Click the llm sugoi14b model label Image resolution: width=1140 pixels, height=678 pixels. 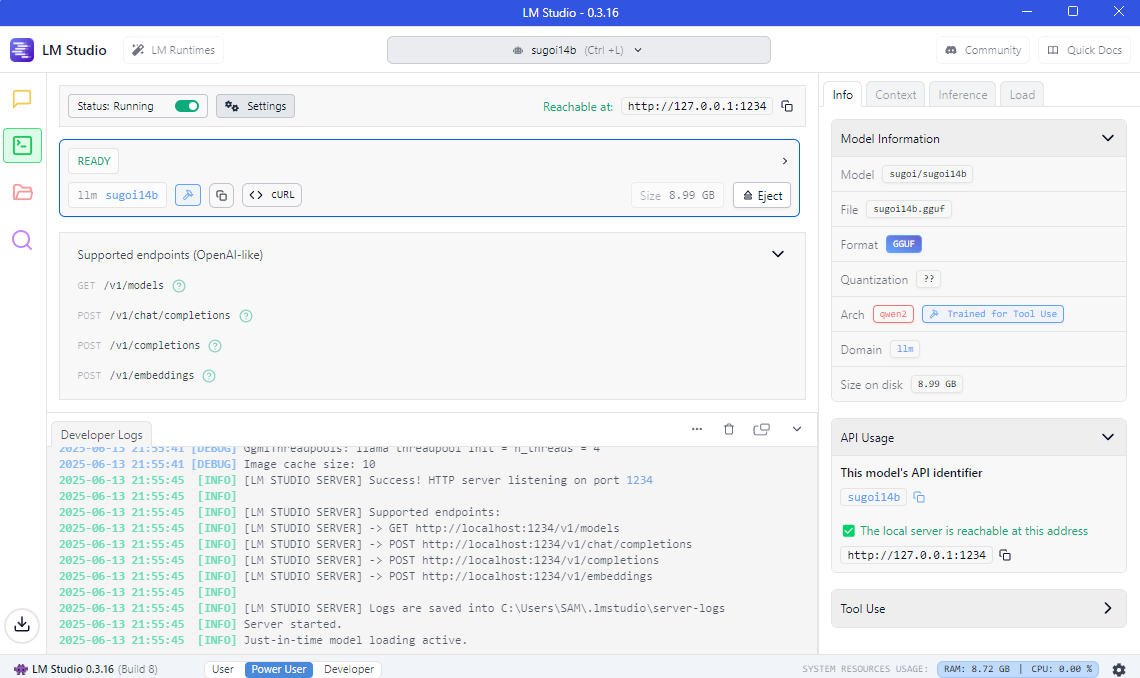point(118,195)
